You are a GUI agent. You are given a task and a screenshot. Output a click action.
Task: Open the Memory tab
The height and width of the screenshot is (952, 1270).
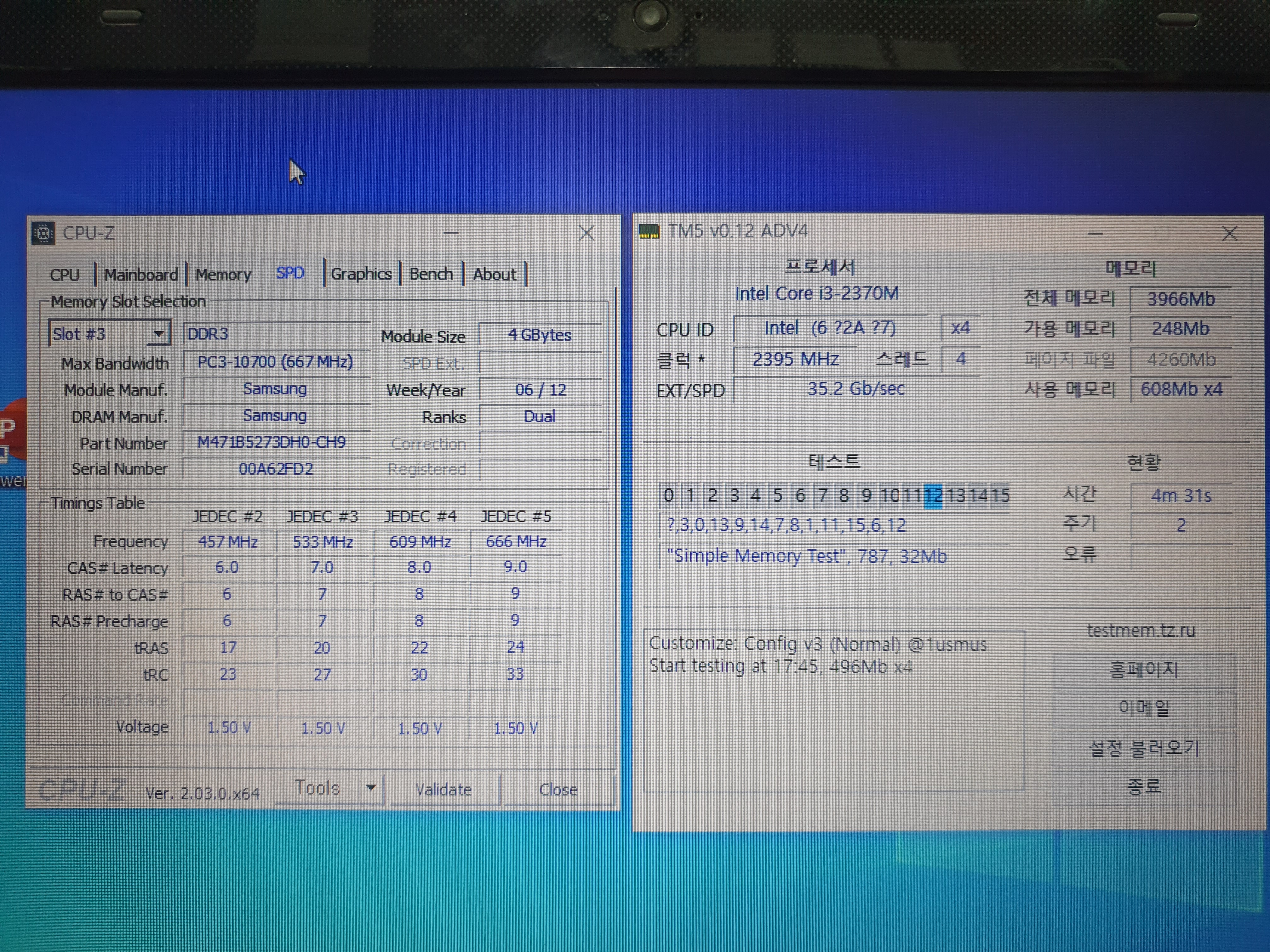click(x=223, y=275)
